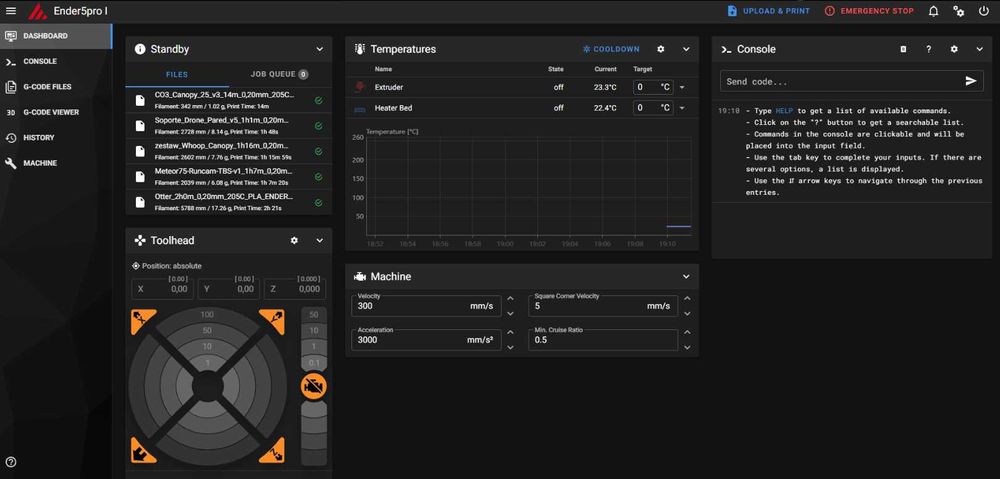Click the Extruder target temperature field
This screenshot has height=479, width=1000.
[x=652, y=87]
